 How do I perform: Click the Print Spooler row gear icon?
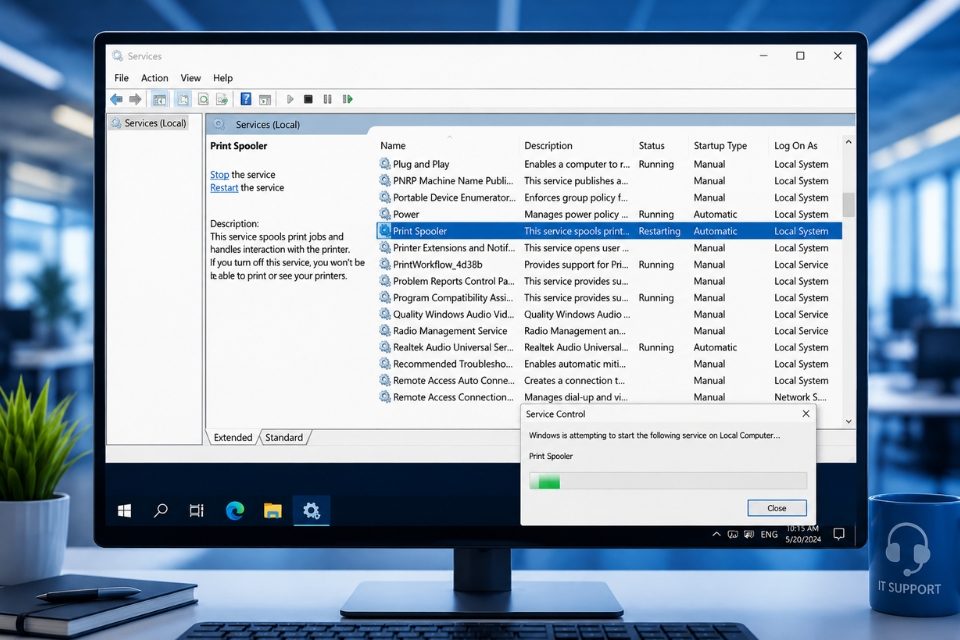(x=384, y=231)
